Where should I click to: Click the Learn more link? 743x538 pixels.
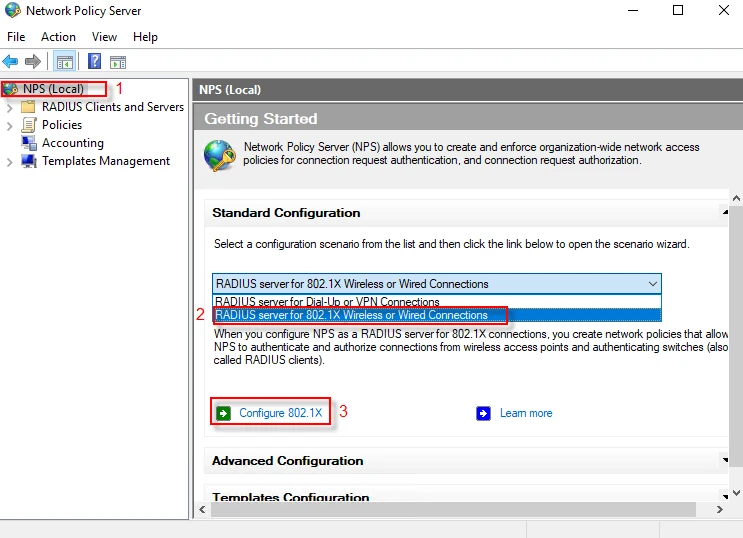(525, 413)
